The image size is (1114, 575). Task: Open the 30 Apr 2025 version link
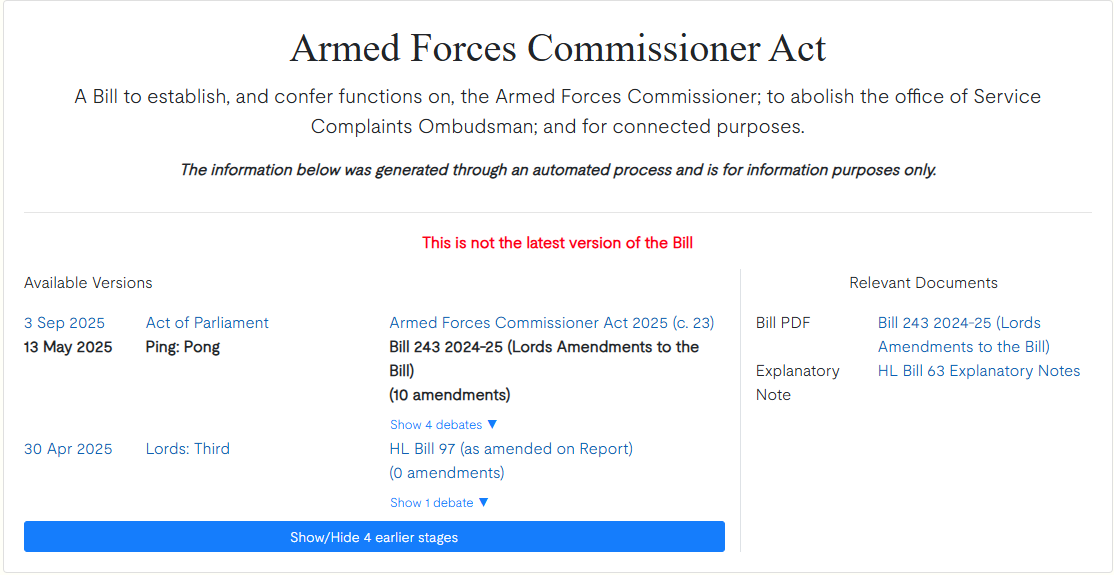click(x=68, y=449)
